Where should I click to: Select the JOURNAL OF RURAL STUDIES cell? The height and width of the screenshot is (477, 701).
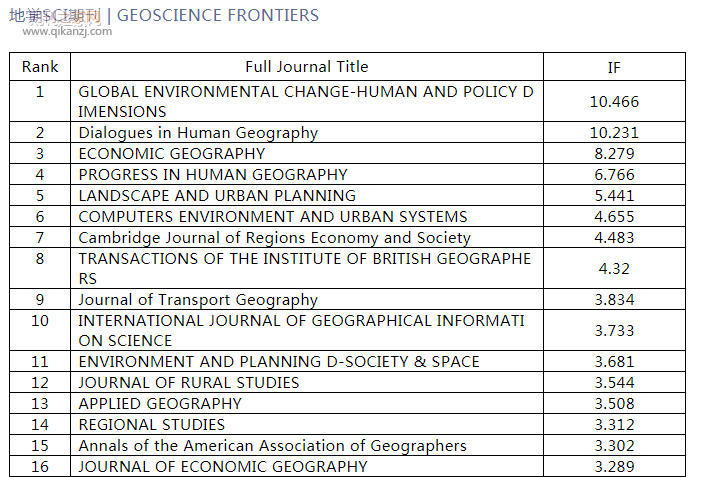189,382
